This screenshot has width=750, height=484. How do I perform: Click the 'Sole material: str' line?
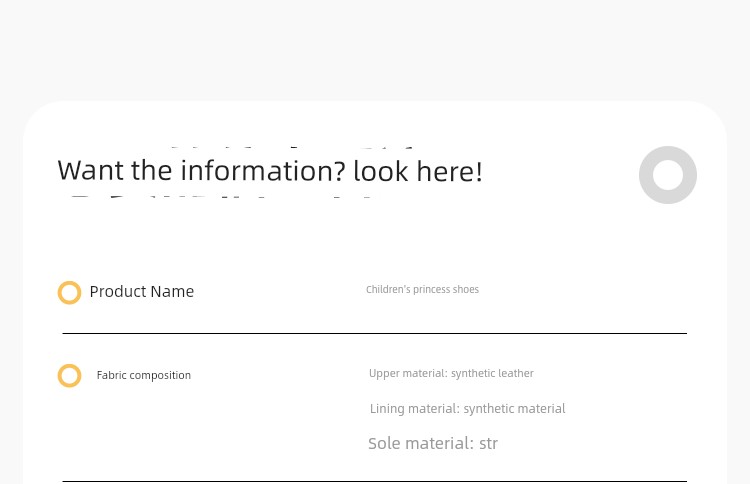[x=433, y=443]
